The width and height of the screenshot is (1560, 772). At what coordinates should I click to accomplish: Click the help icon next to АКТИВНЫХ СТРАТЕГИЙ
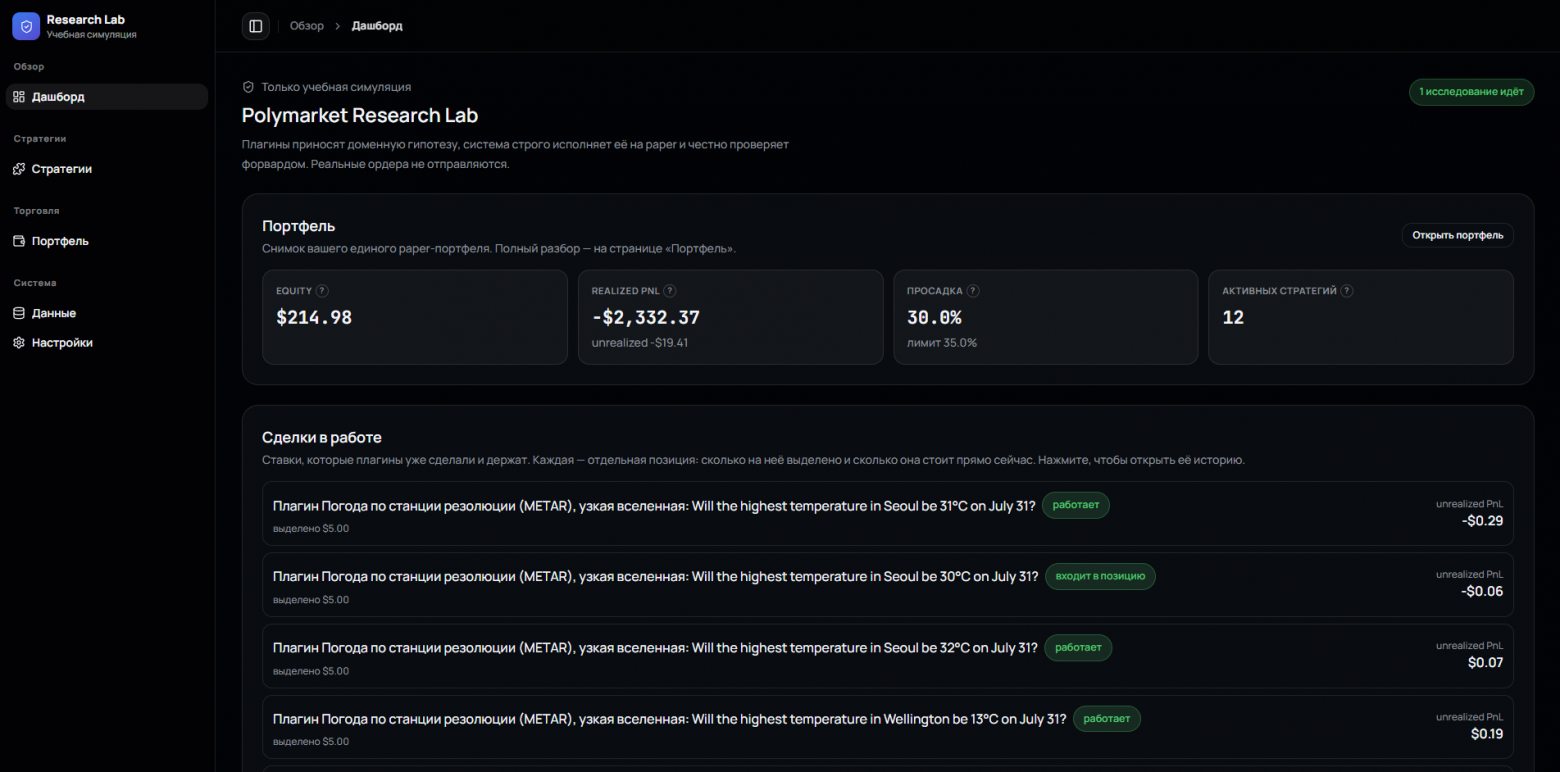(x=1347, y=291)
